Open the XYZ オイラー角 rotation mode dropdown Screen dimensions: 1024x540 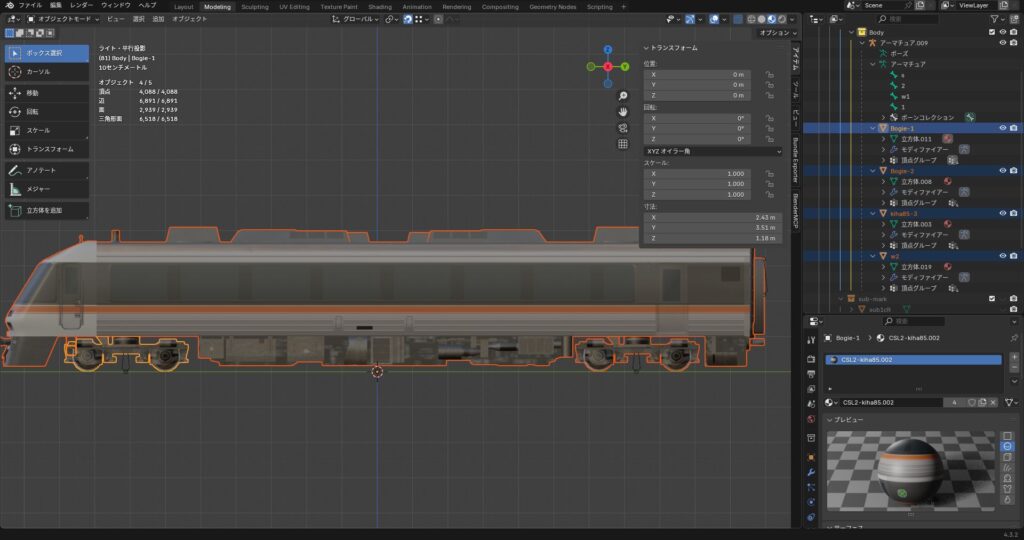[x=713, y=151]
